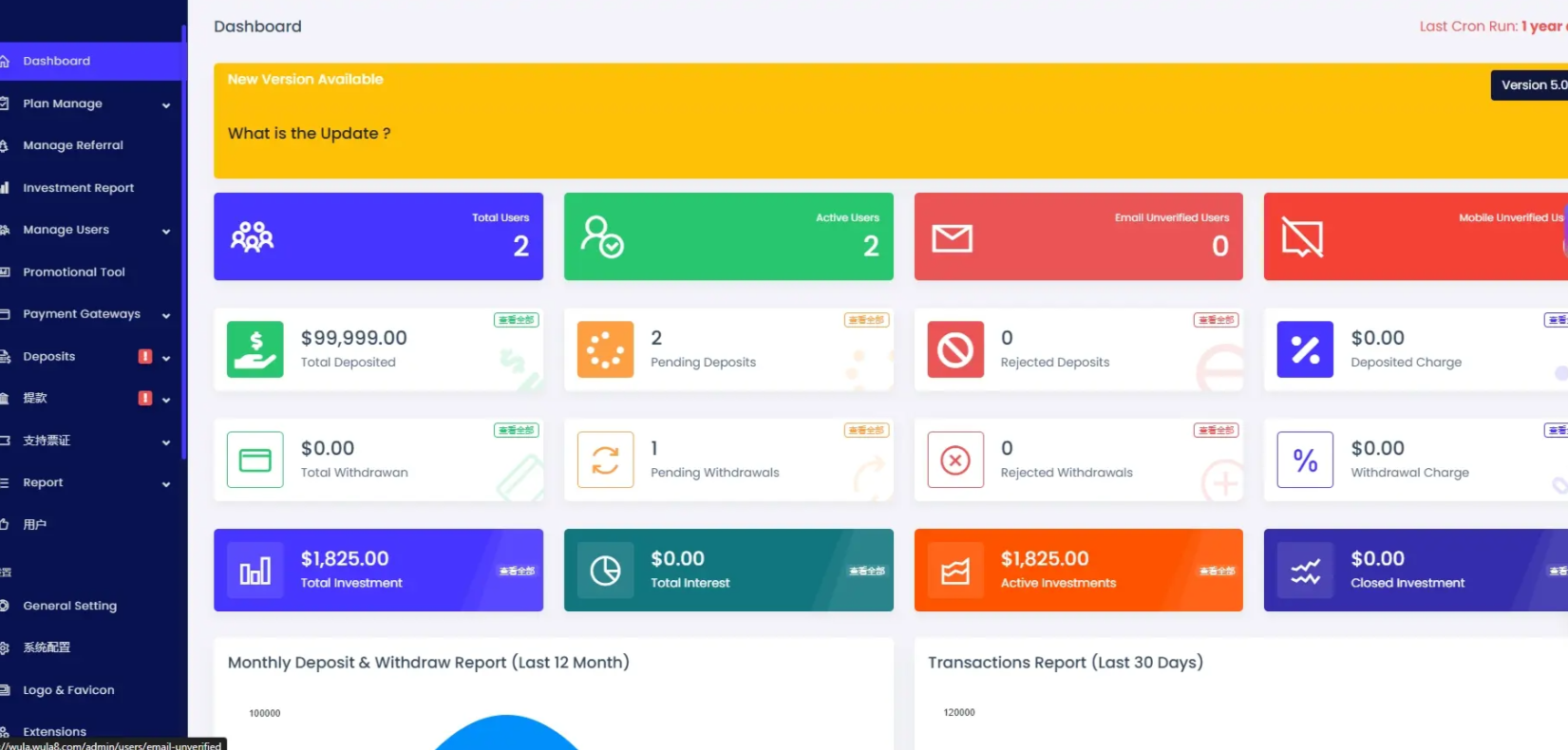Click the orange Pending Deposits spinner icon
The height and width of the screenshot is (750, 1568).
point(605,349)
